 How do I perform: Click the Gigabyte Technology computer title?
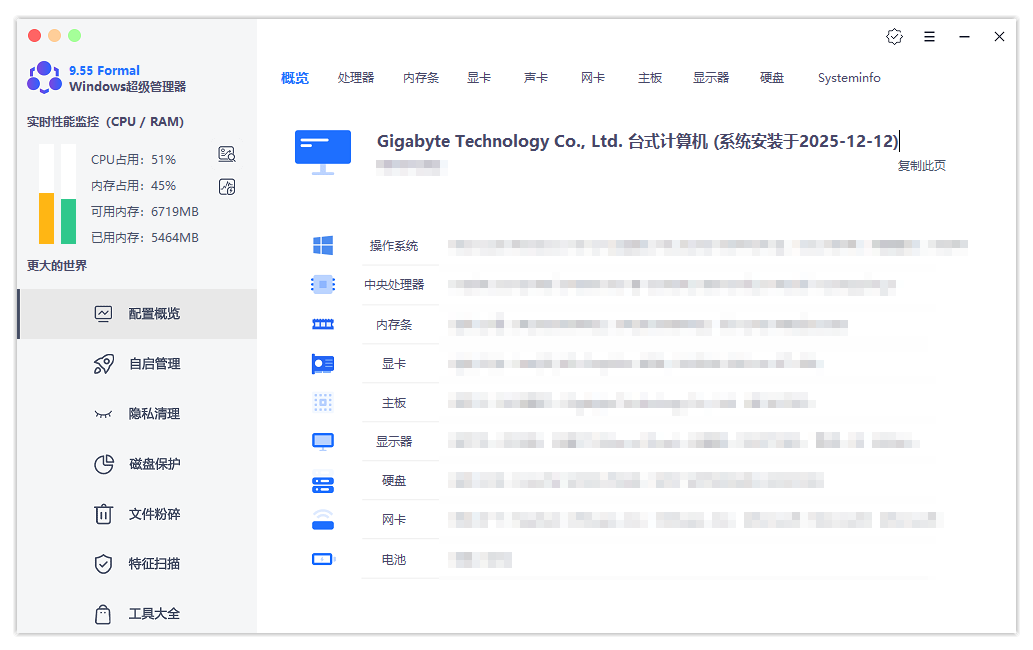tap(637, 141)
